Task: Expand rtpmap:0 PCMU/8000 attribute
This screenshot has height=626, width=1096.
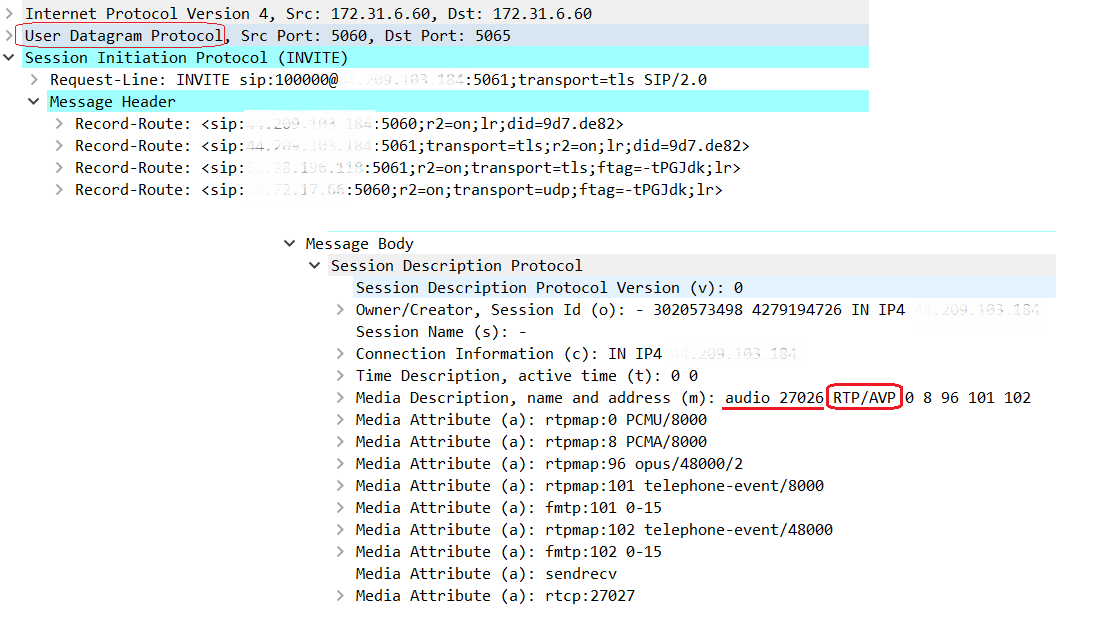Action: pyautogui.click(x=341, y=420)
